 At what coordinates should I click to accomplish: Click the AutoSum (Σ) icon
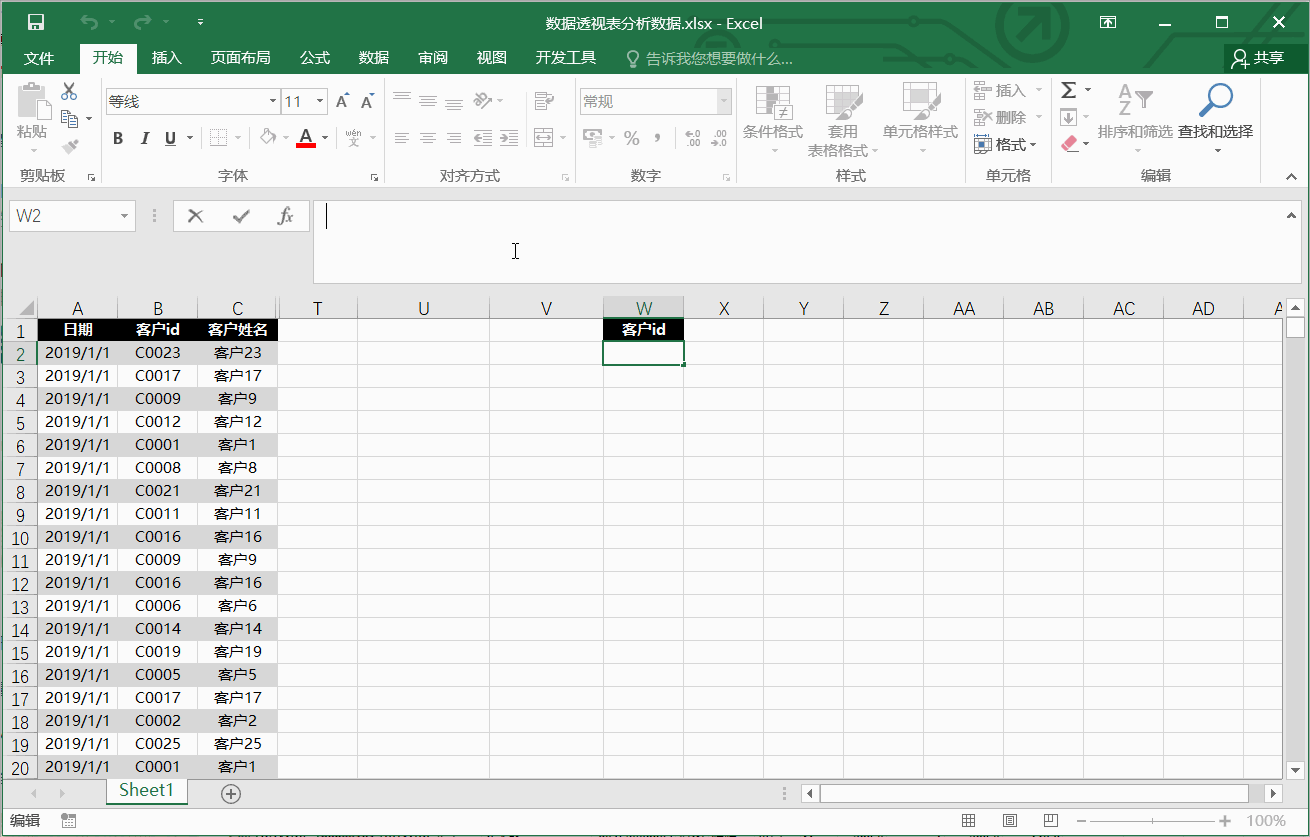(x=1069, y=91)
